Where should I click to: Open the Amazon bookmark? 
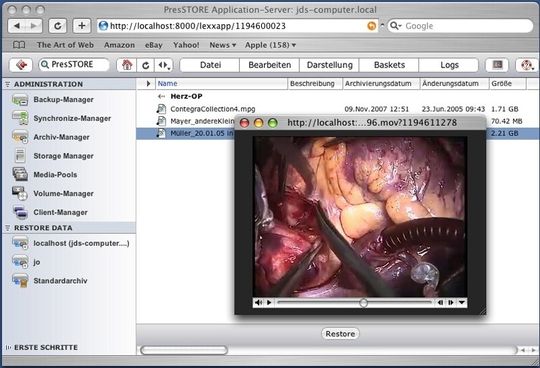click(120, 45)
